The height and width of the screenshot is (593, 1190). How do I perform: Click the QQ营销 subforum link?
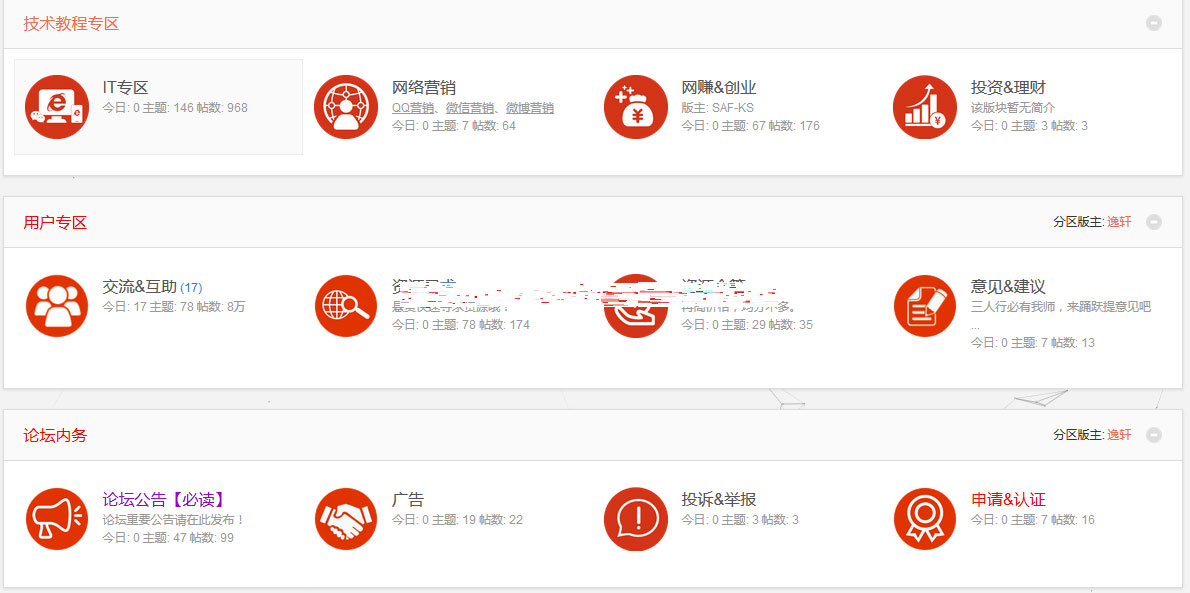413,108
